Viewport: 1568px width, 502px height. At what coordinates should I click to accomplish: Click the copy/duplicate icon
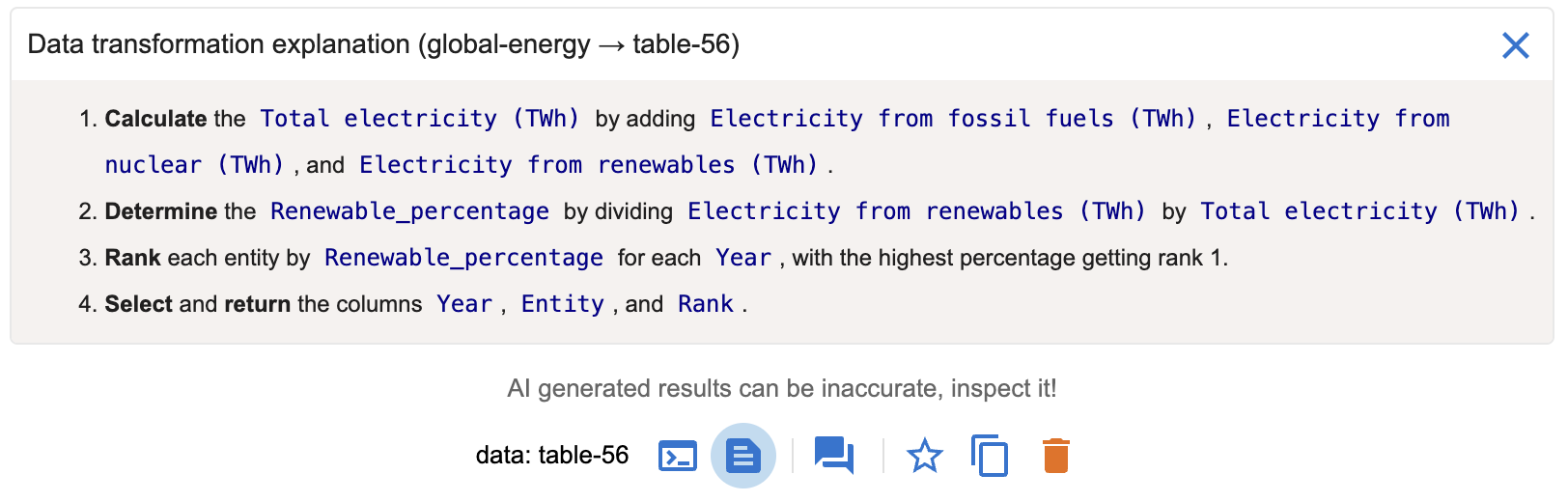click(x=990, y=456)
